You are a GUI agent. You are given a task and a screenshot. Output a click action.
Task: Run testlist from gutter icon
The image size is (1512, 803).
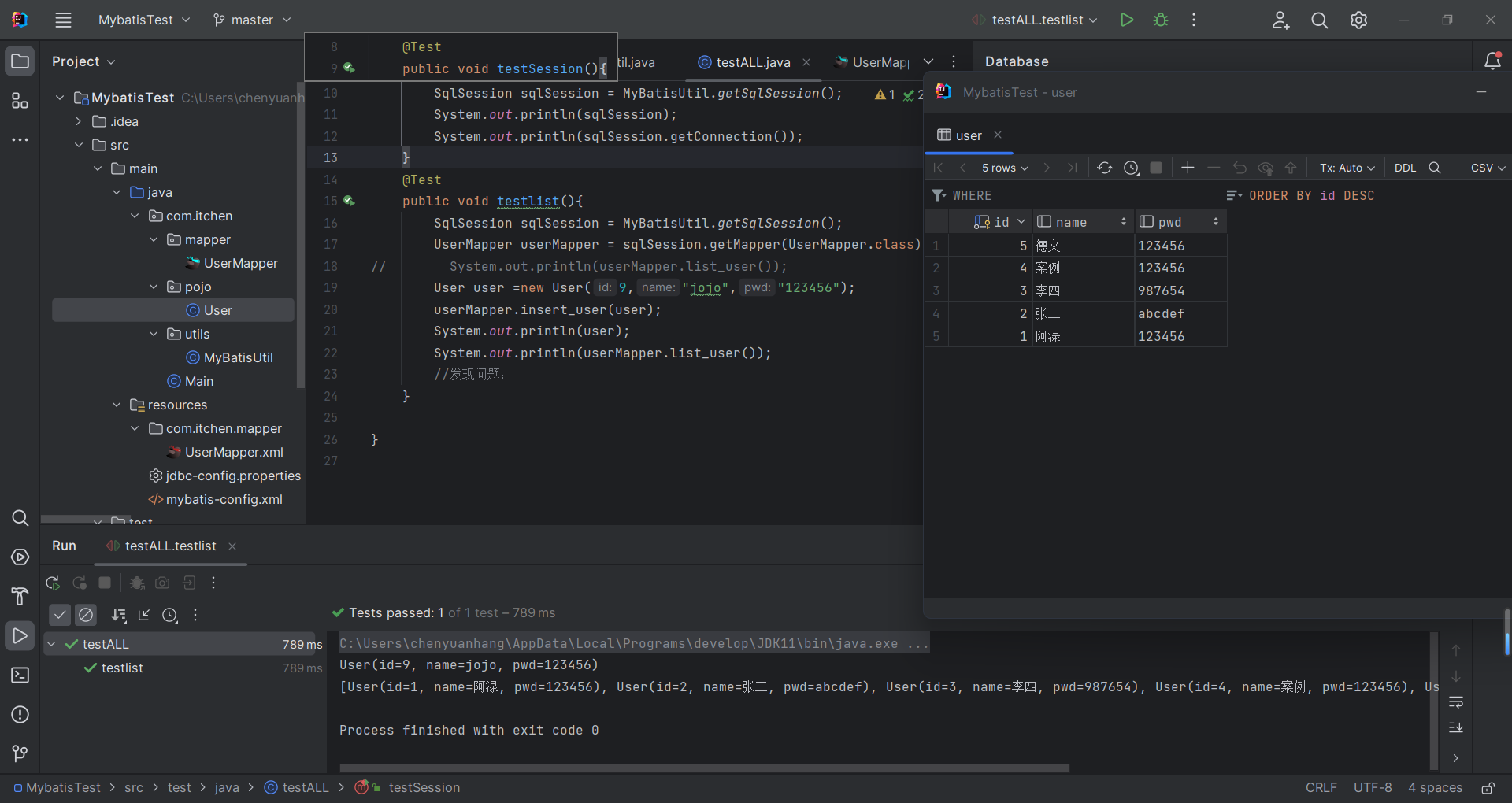tap(349, 202)
